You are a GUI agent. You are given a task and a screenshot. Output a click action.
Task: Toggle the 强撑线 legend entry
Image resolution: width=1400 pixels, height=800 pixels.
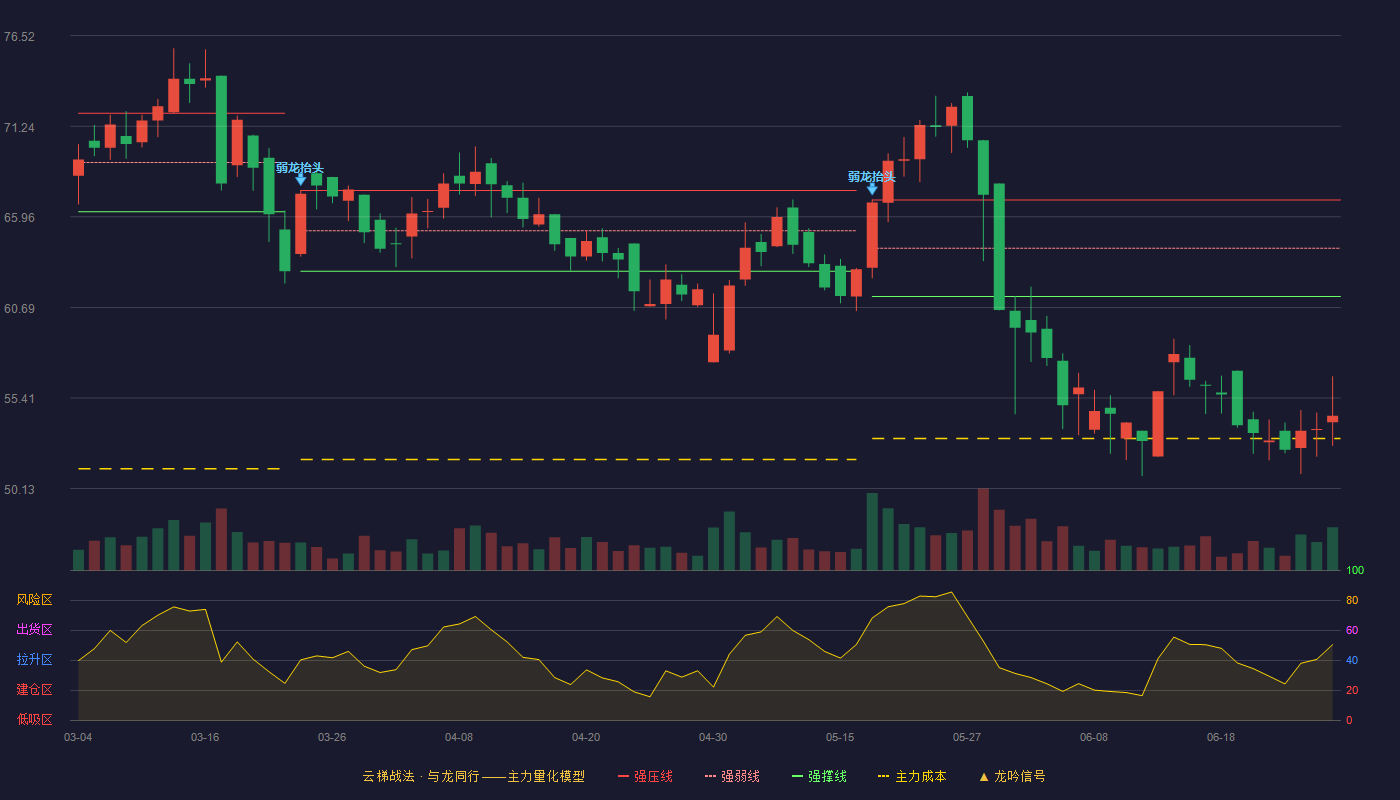819,776
